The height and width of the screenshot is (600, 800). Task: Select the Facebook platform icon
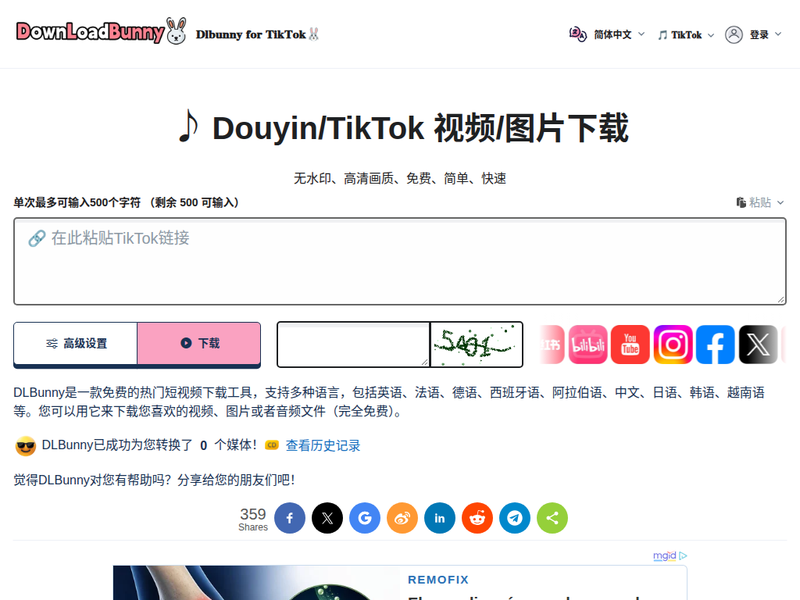[x=715, y=344]
